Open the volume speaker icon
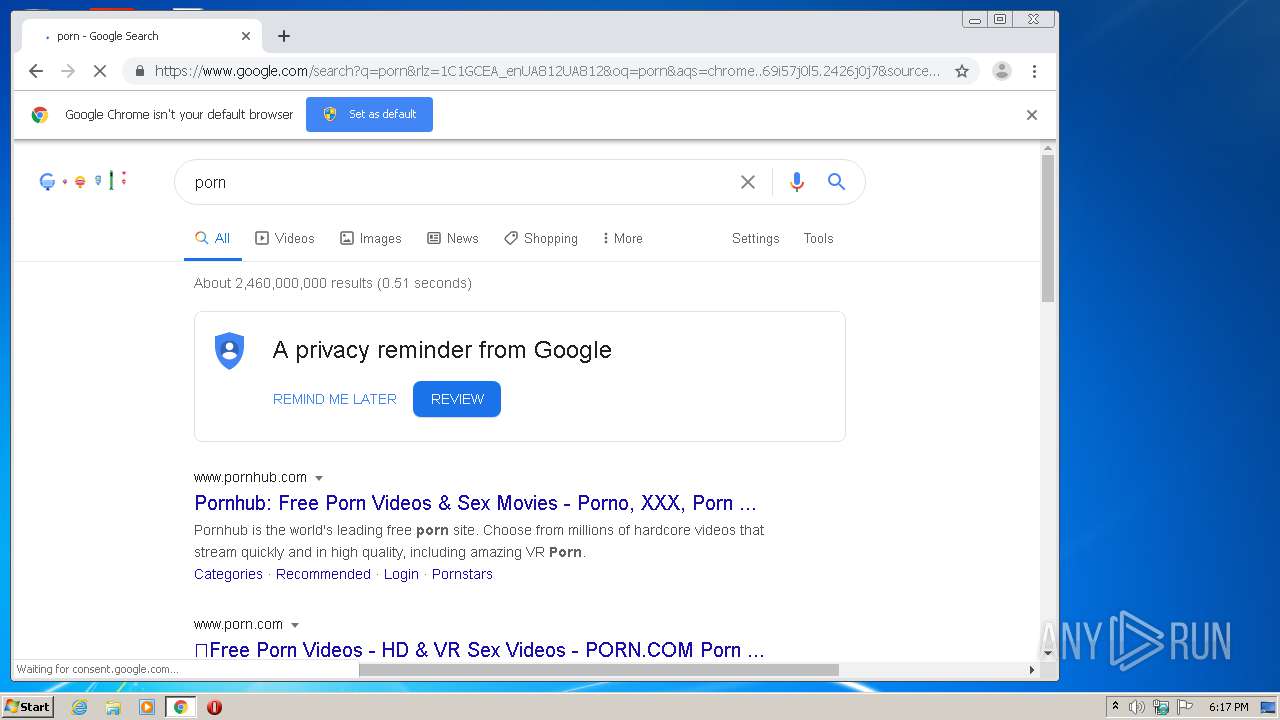 [x=1137, y=707]
